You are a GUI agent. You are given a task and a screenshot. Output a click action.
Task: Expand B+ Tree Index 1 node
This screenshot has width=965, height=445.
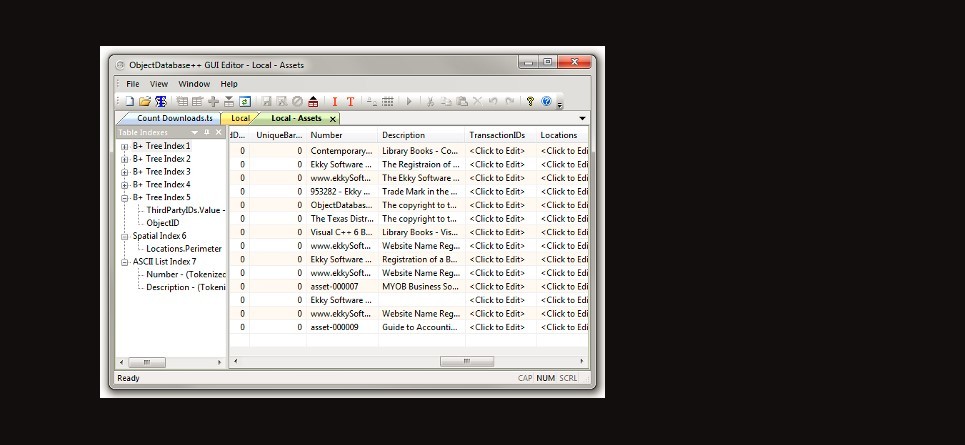click(125, 146)
